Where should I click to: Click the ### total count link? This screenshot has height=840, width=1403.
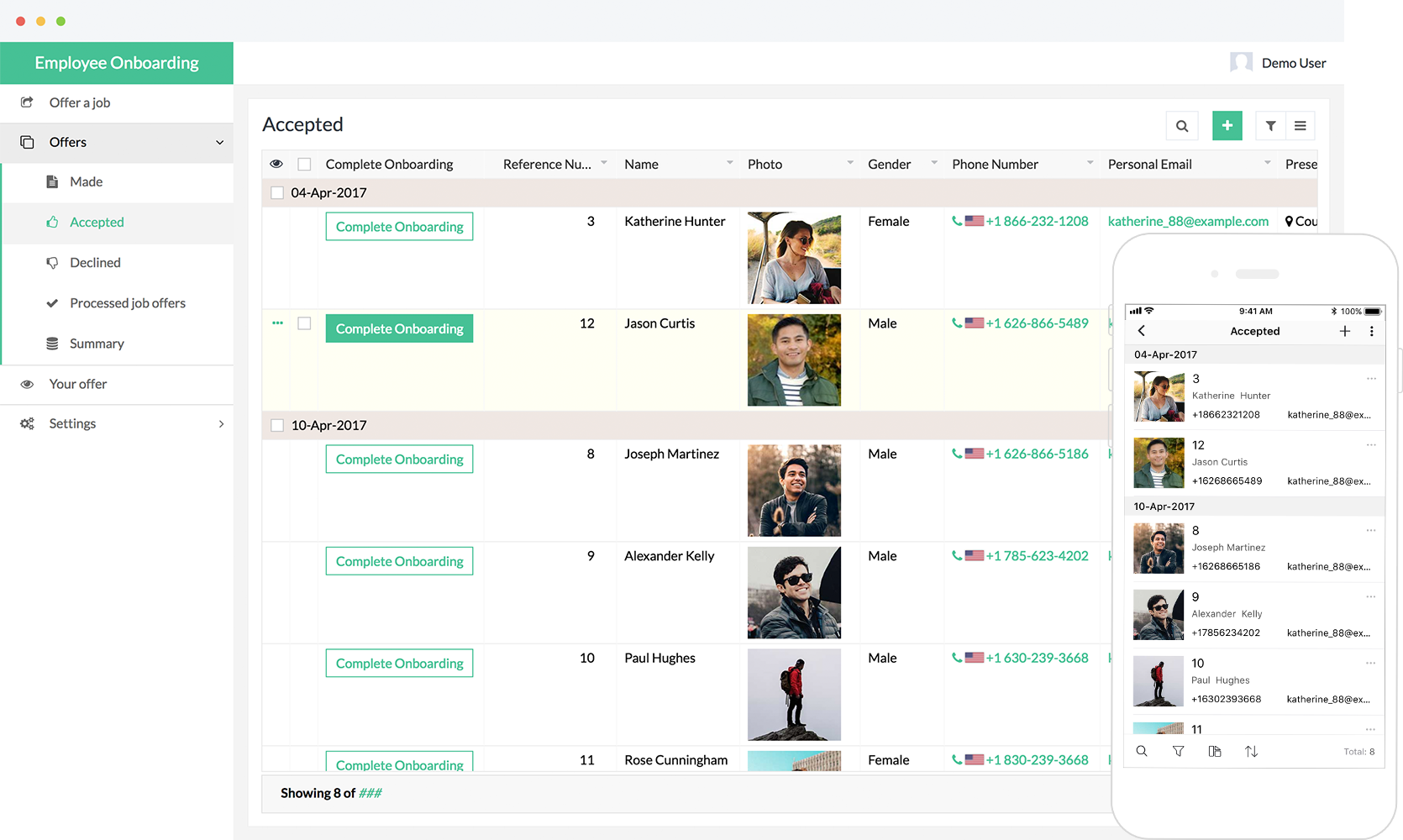click(x=370, y=793)
